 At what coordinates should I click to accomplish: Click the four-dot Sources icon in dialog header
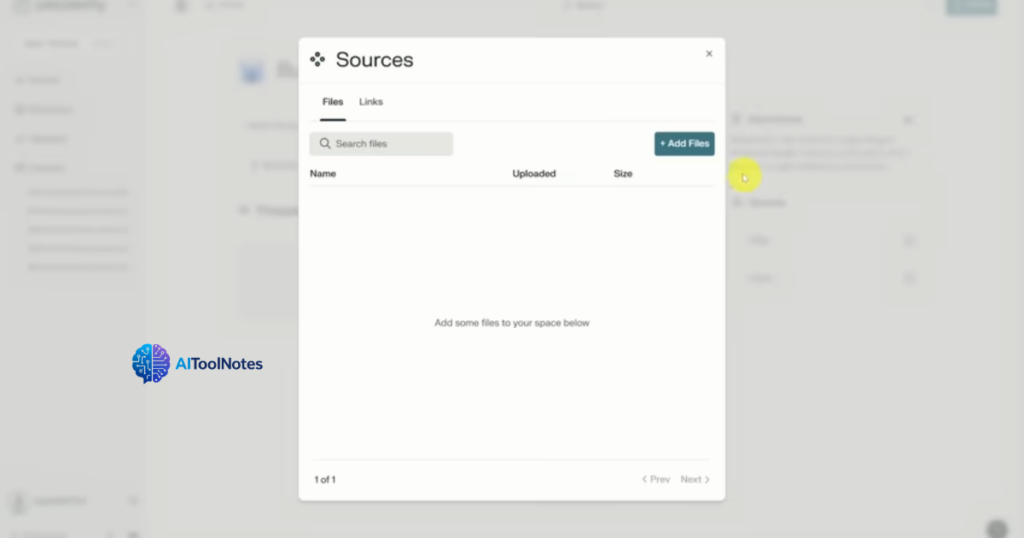tap(317, 60)
